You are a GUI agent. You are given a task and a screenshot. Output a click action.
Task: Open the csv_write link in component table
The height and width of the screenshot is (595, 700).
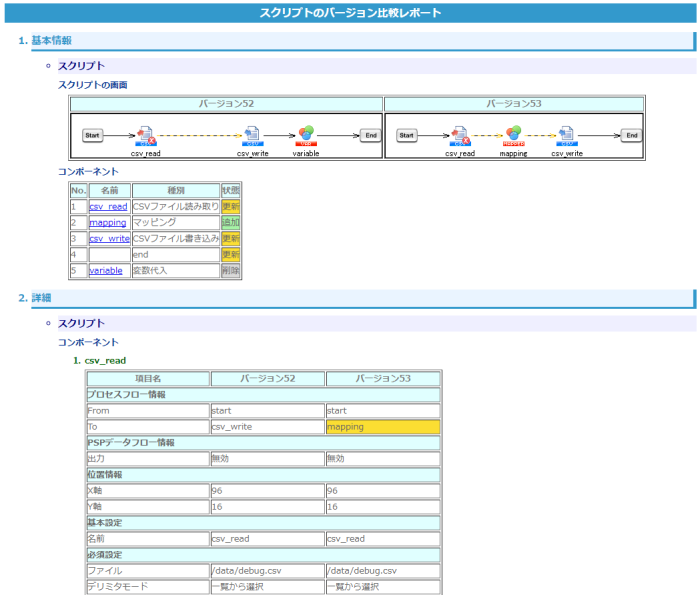coord(108,239)
